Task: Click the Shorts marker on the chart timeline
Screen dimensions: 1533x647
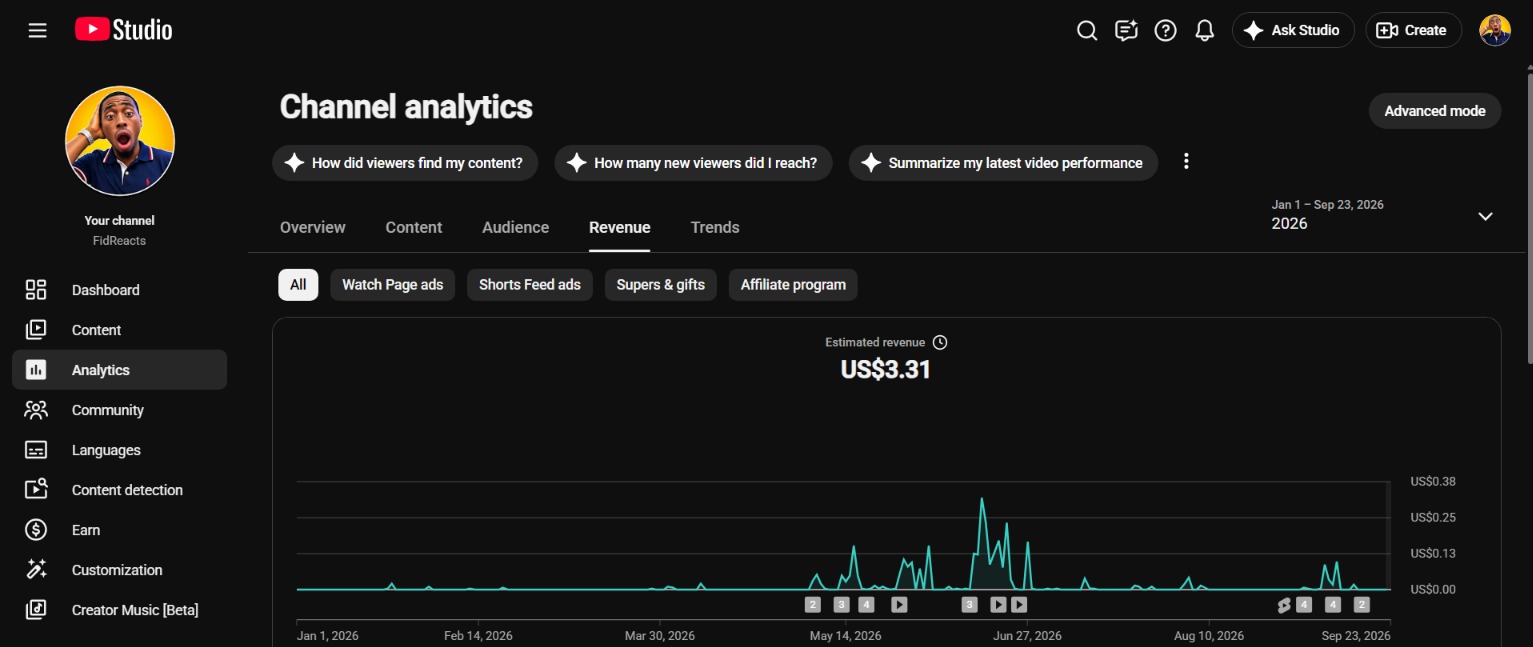Action: pos(1285,605)
